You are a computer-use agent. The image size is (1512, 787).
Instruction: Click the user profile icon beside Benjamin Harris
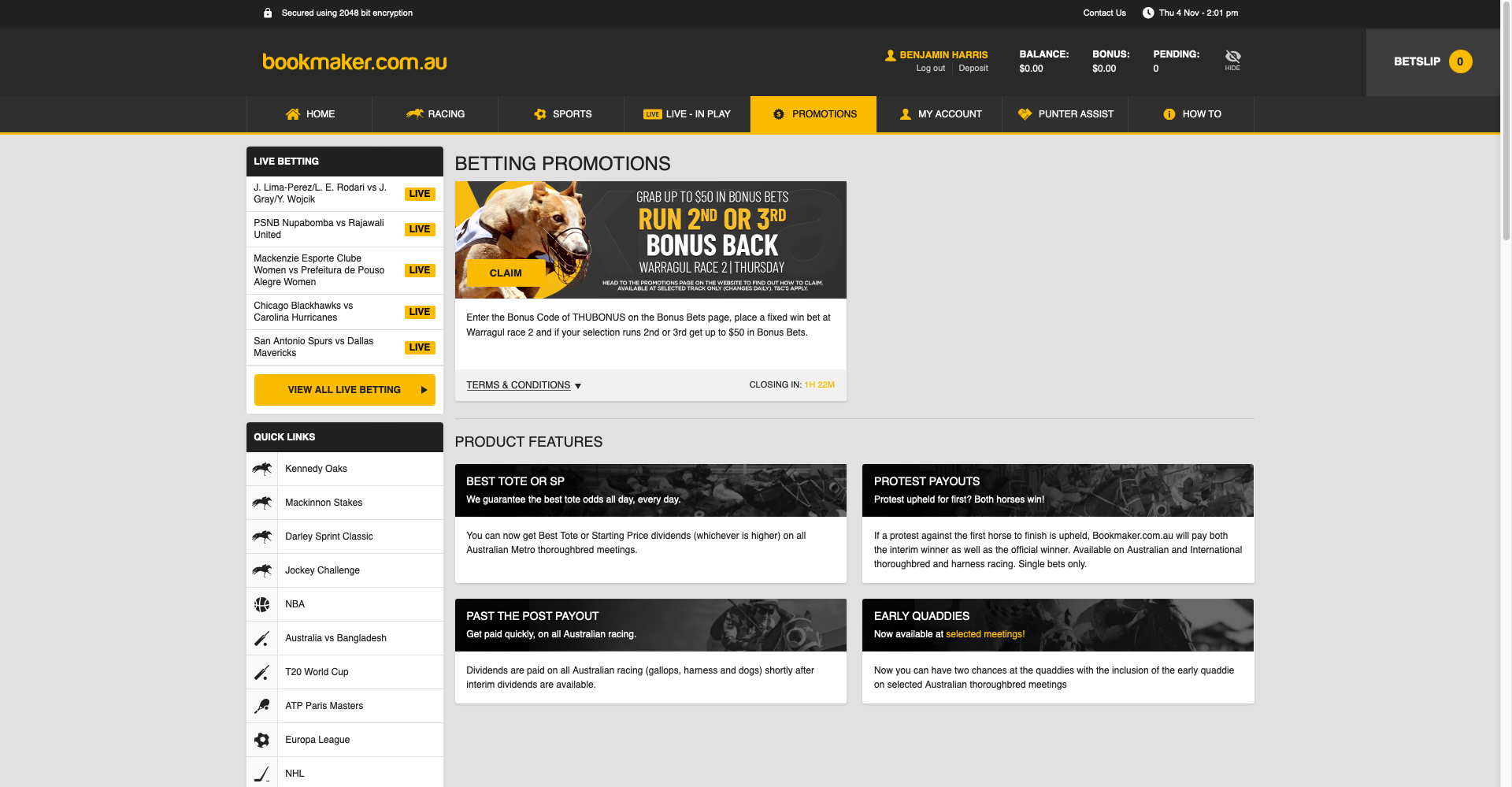[890, 55]
